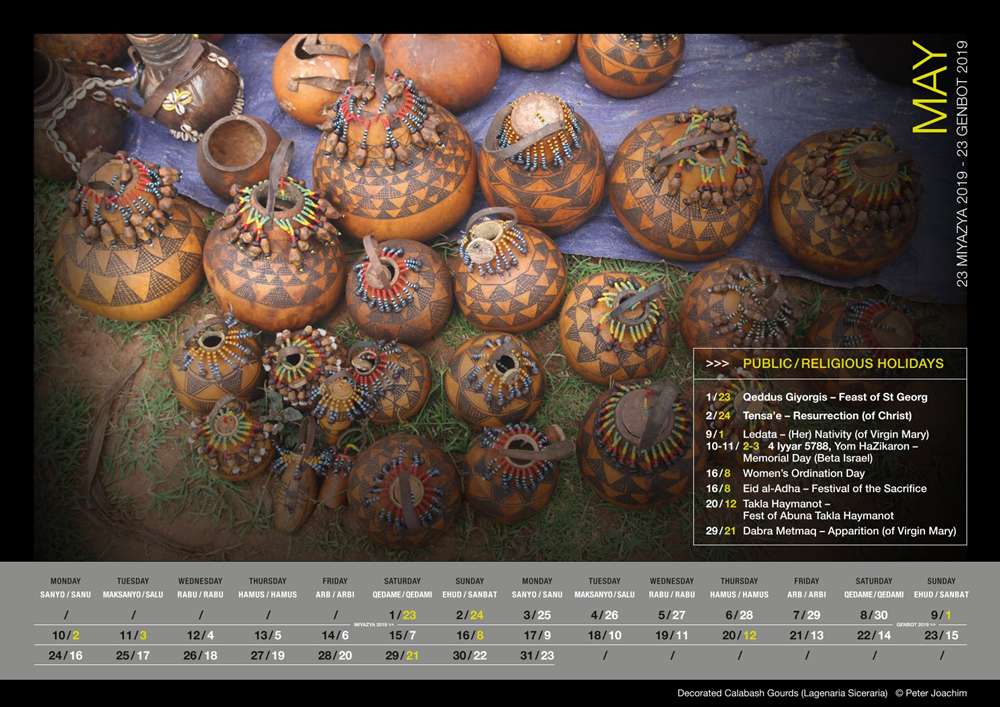Select the Qeddus Giyorgis holiday entry

click(x=816, y=397)
